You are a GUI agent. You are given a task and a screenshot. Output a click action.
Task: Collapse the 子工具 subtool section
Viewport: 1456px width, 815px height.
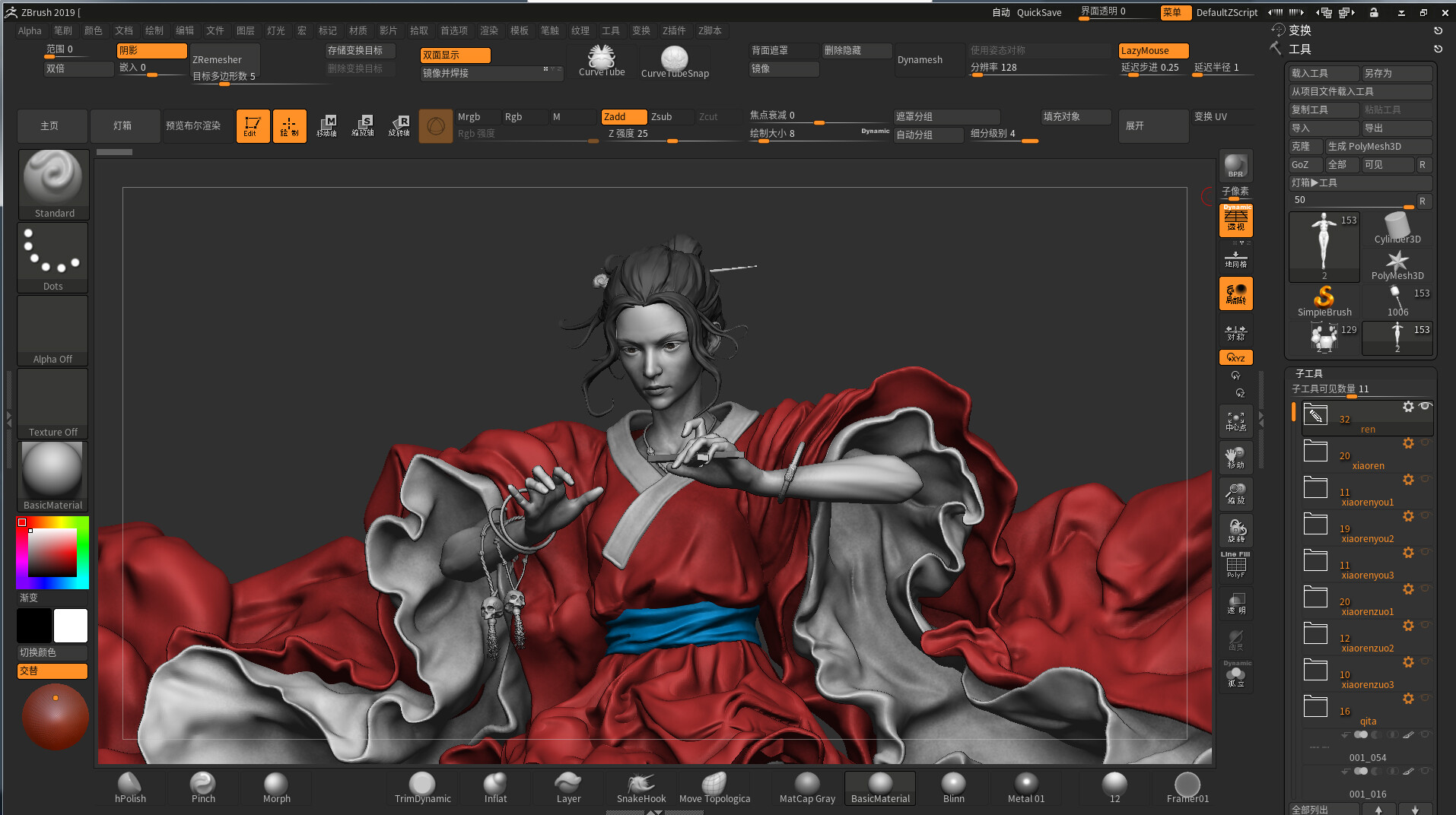(x=1308, y=373)
